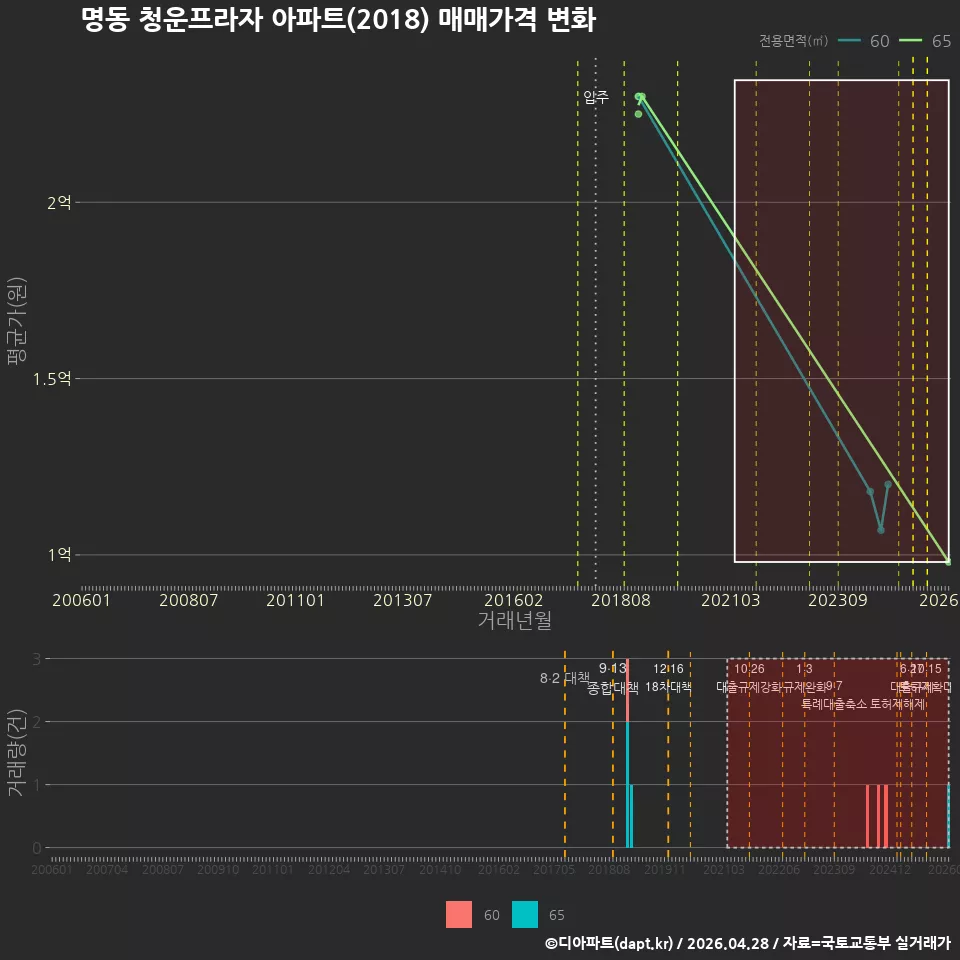
Task: Click 201410 on the volume chart axis
Action: pyautogui.click(x=440, y=869)
